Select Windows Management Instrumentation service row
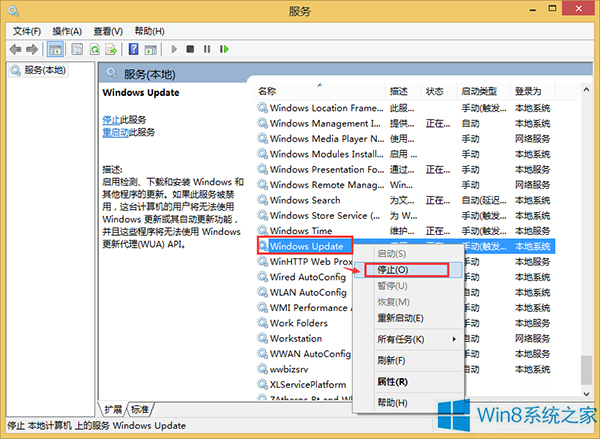 (x=405, y=124)
